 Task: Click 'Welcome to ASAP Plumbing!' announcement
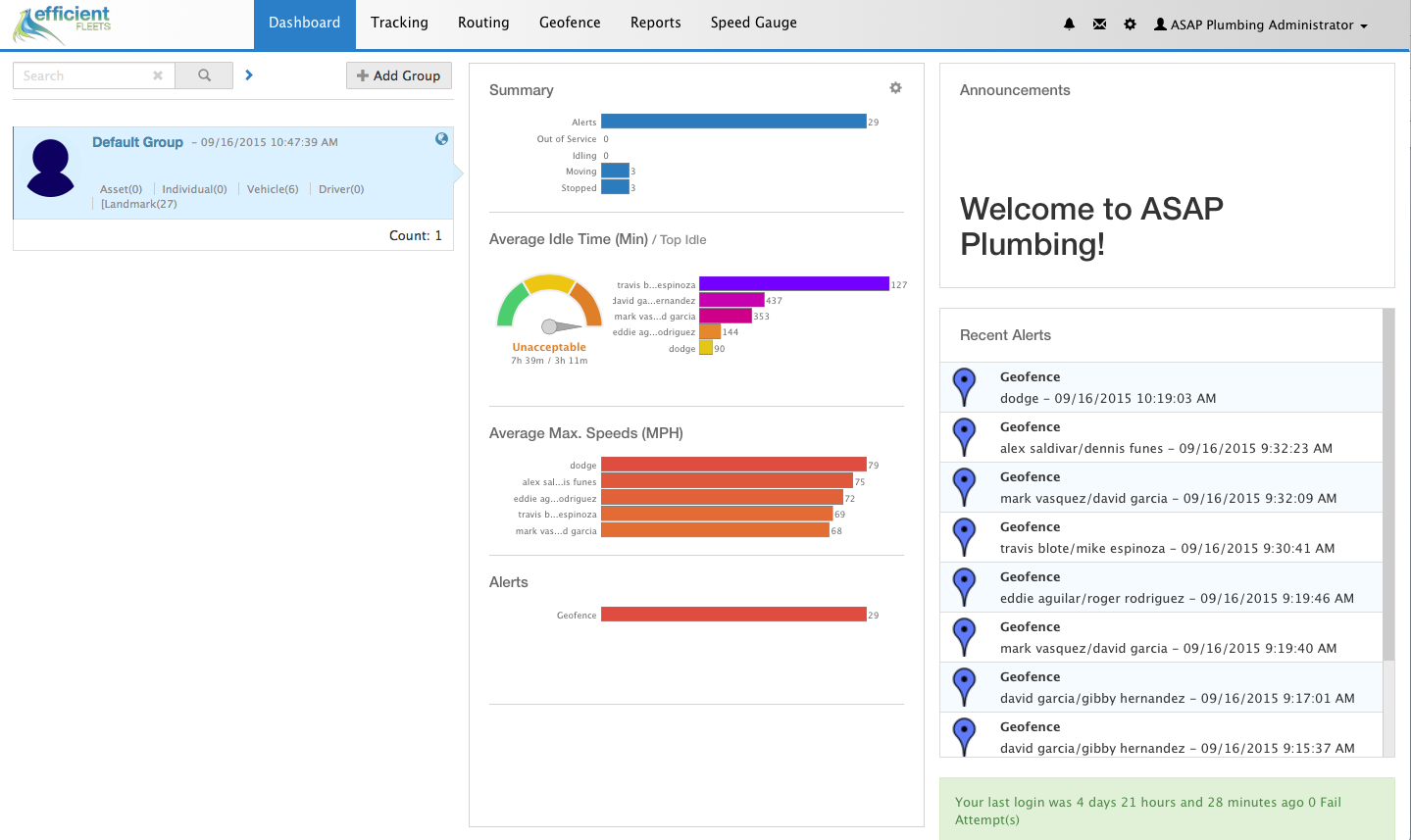1091,226
